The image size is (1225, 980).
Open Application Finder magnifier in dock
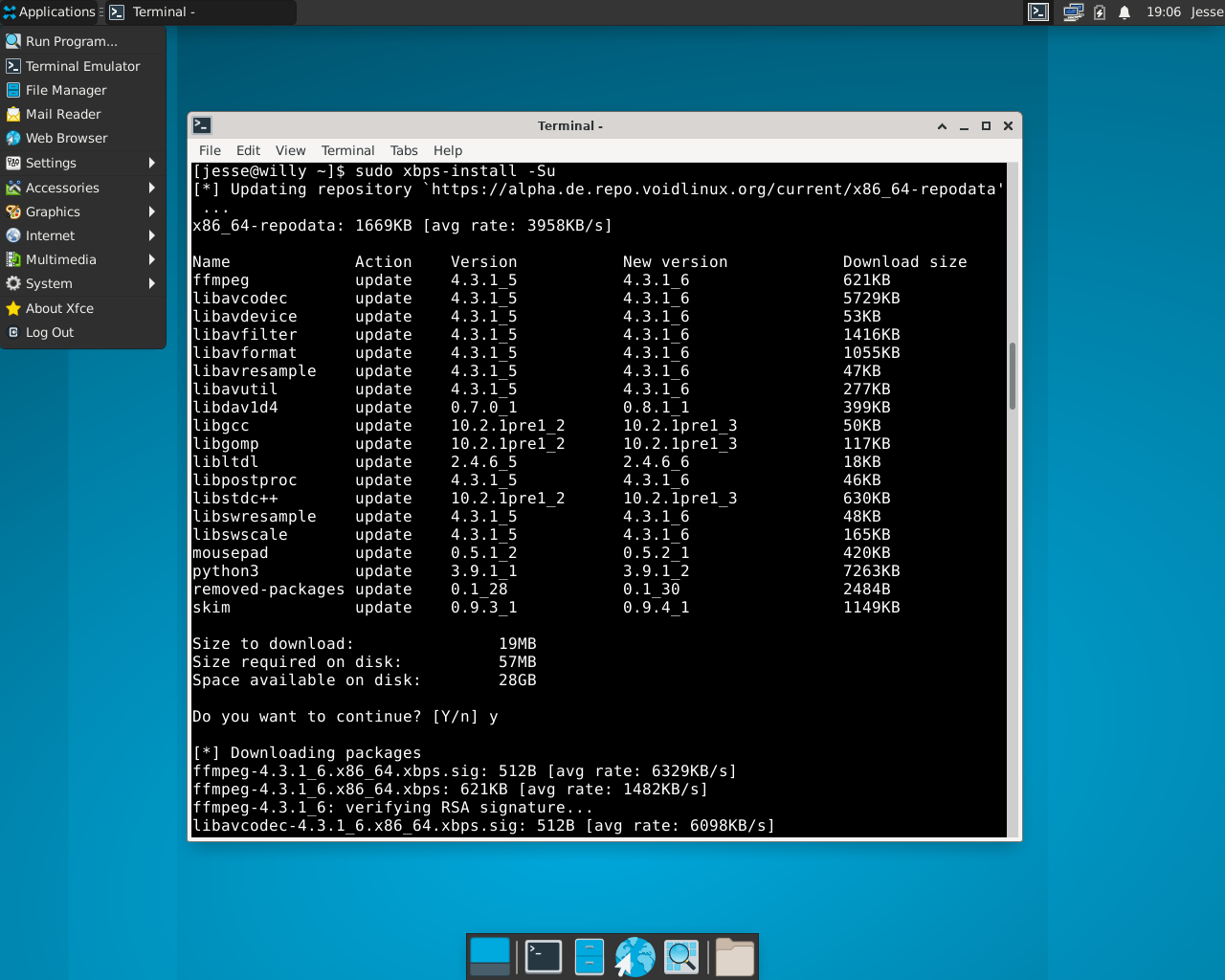point(681,956)
